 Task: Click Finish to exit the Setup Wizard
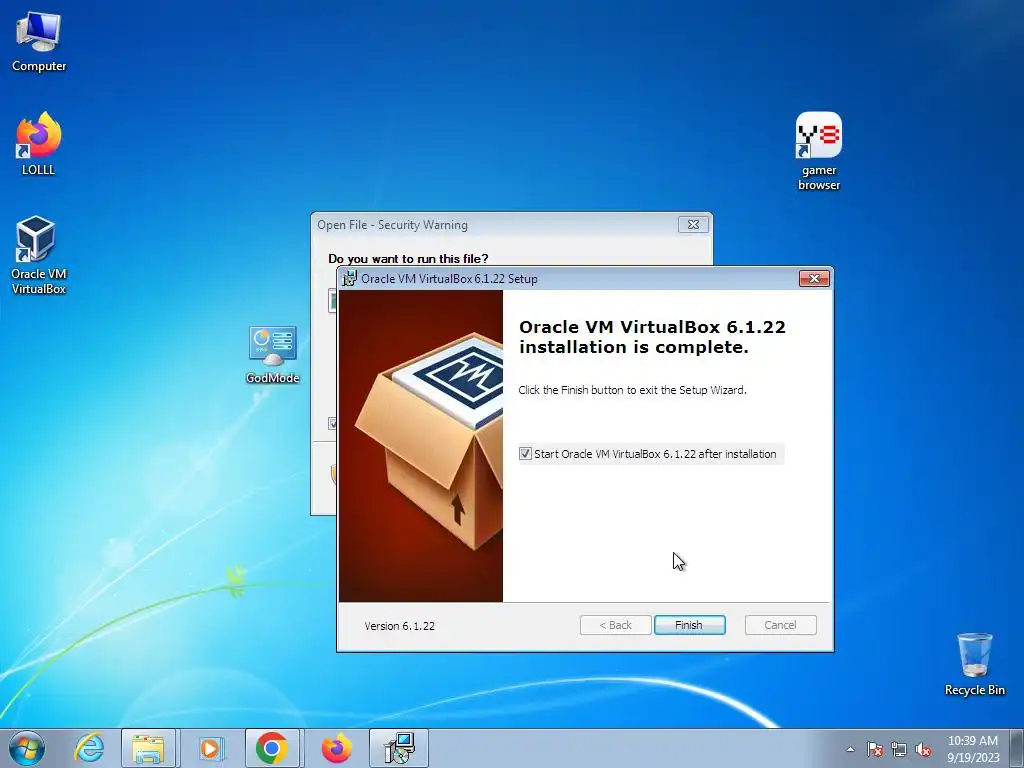pos(690,625)
